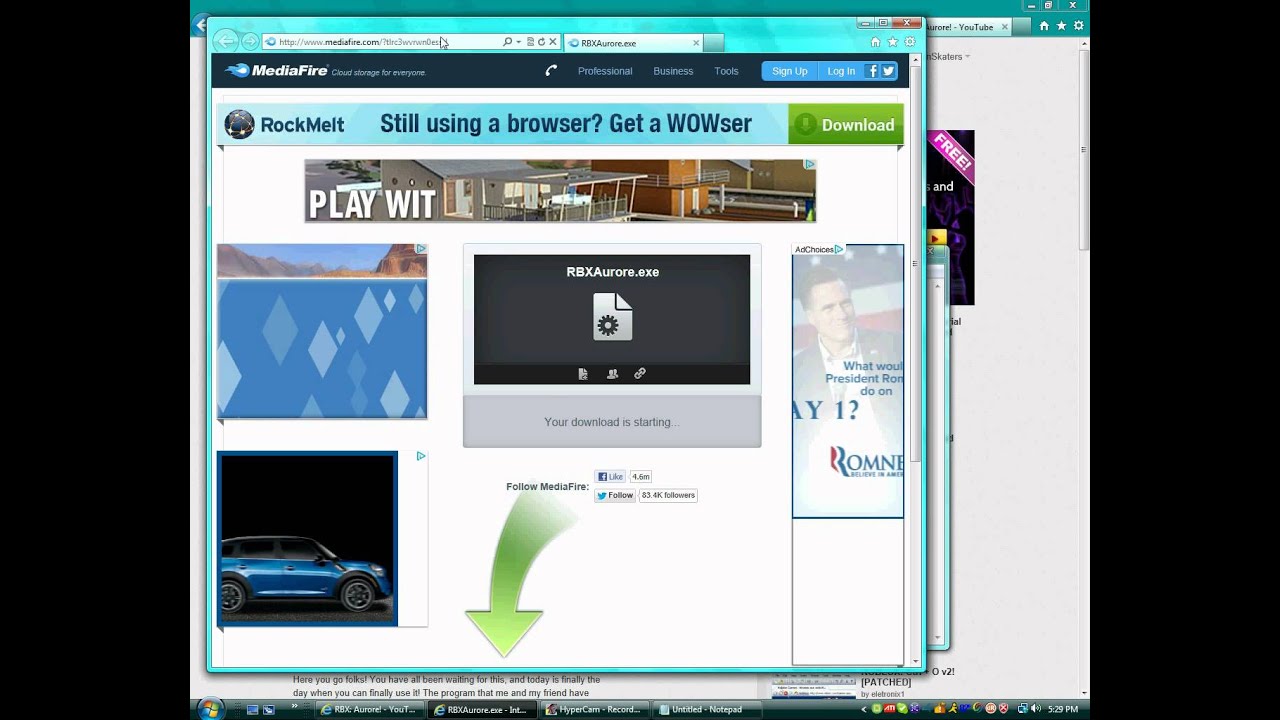Image resolution: width=1280 pixels, height=720 pixels.
Task: Click the Twitter Follow button
Action: tap(615, 495)
